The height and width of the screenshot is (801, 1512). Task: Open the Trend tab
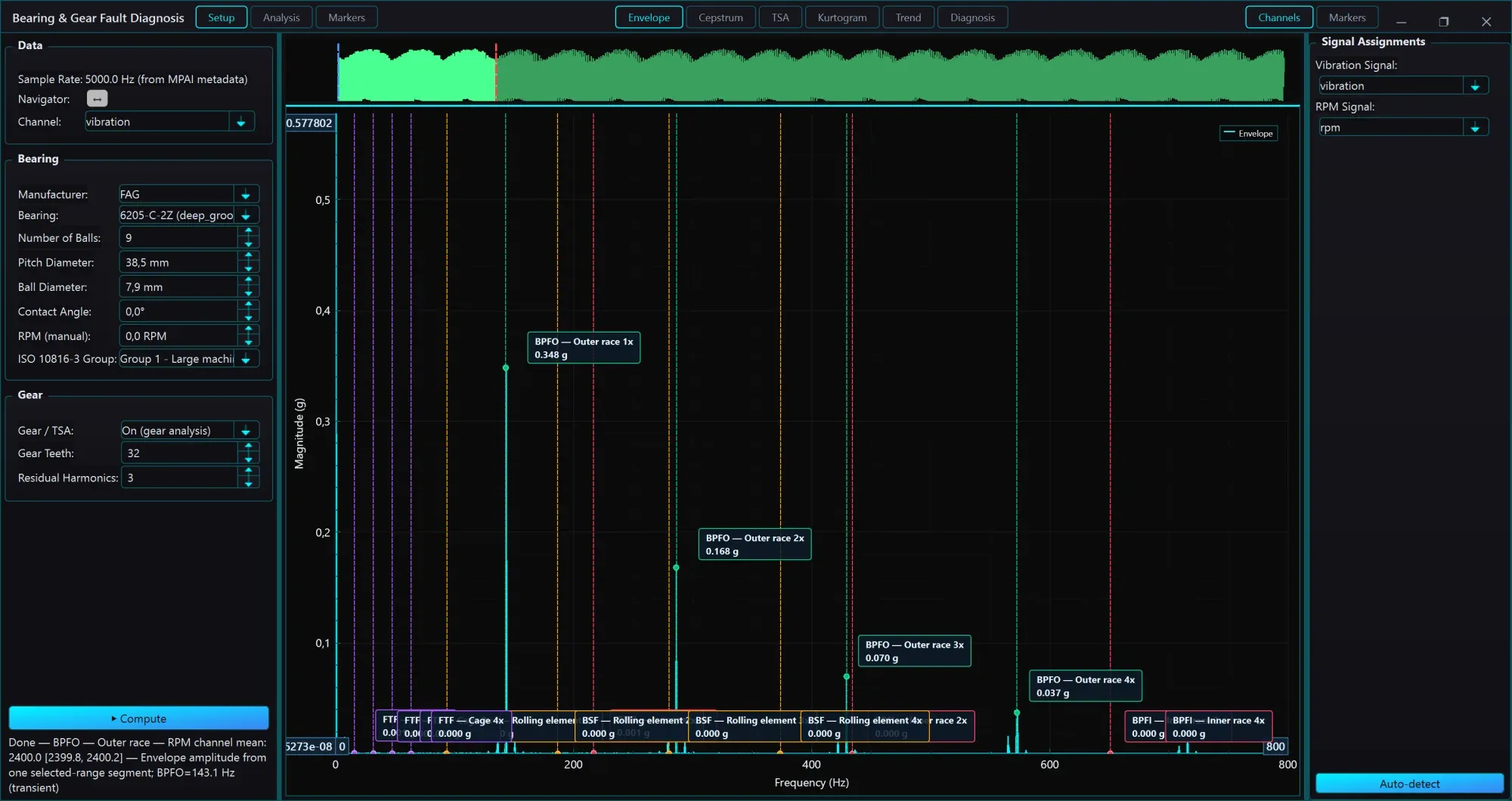[908, 17]
